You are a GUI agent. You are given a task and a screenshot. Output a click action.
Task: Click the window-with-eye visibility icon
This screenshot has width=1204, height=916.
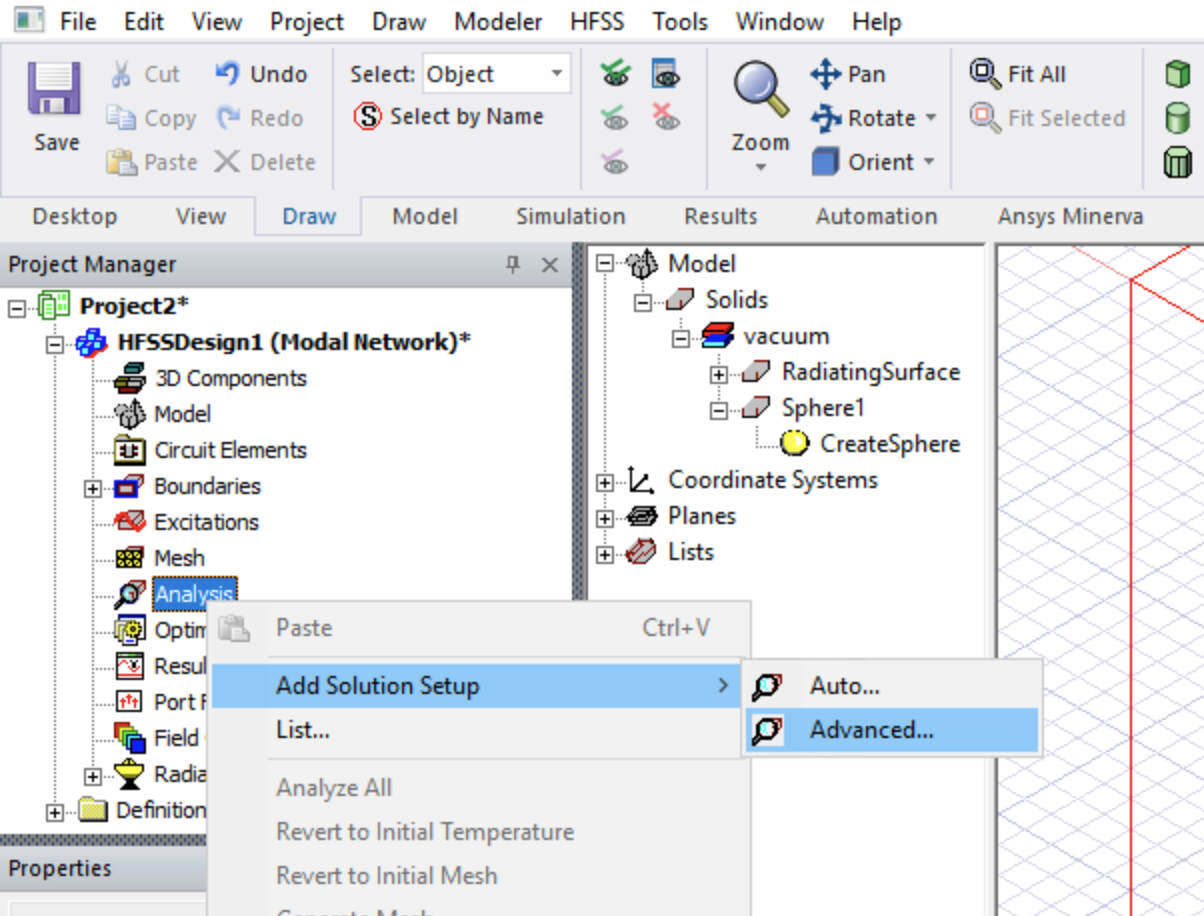pos(665,74)
